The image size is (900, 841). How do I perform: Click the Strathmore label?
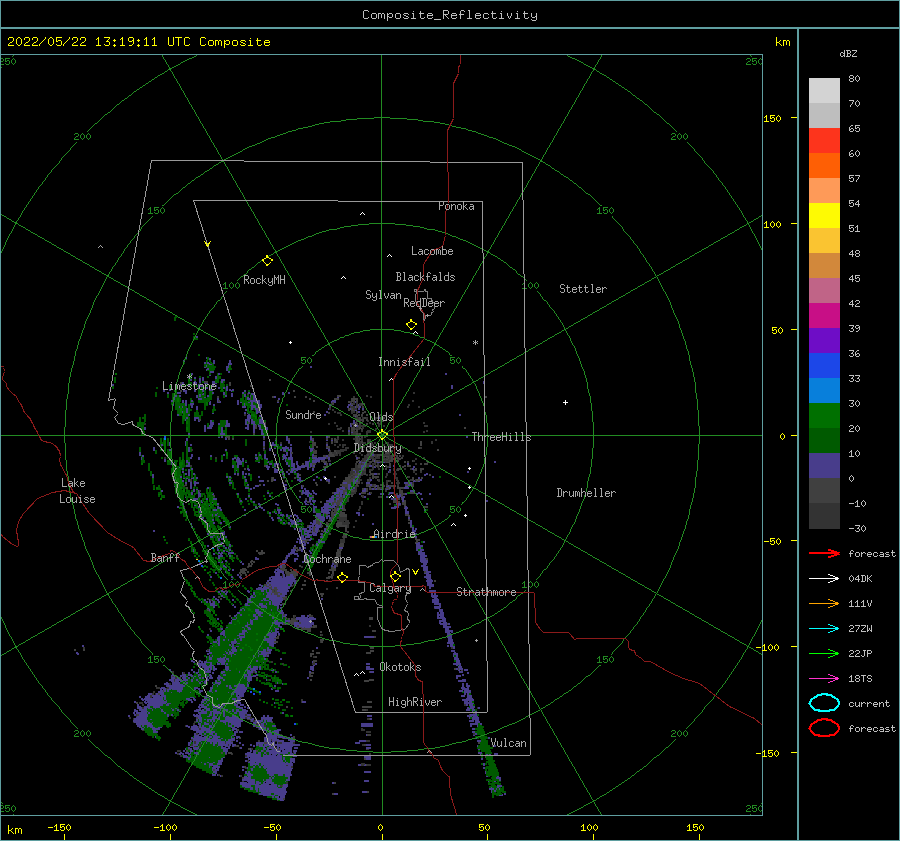(486, 592)
